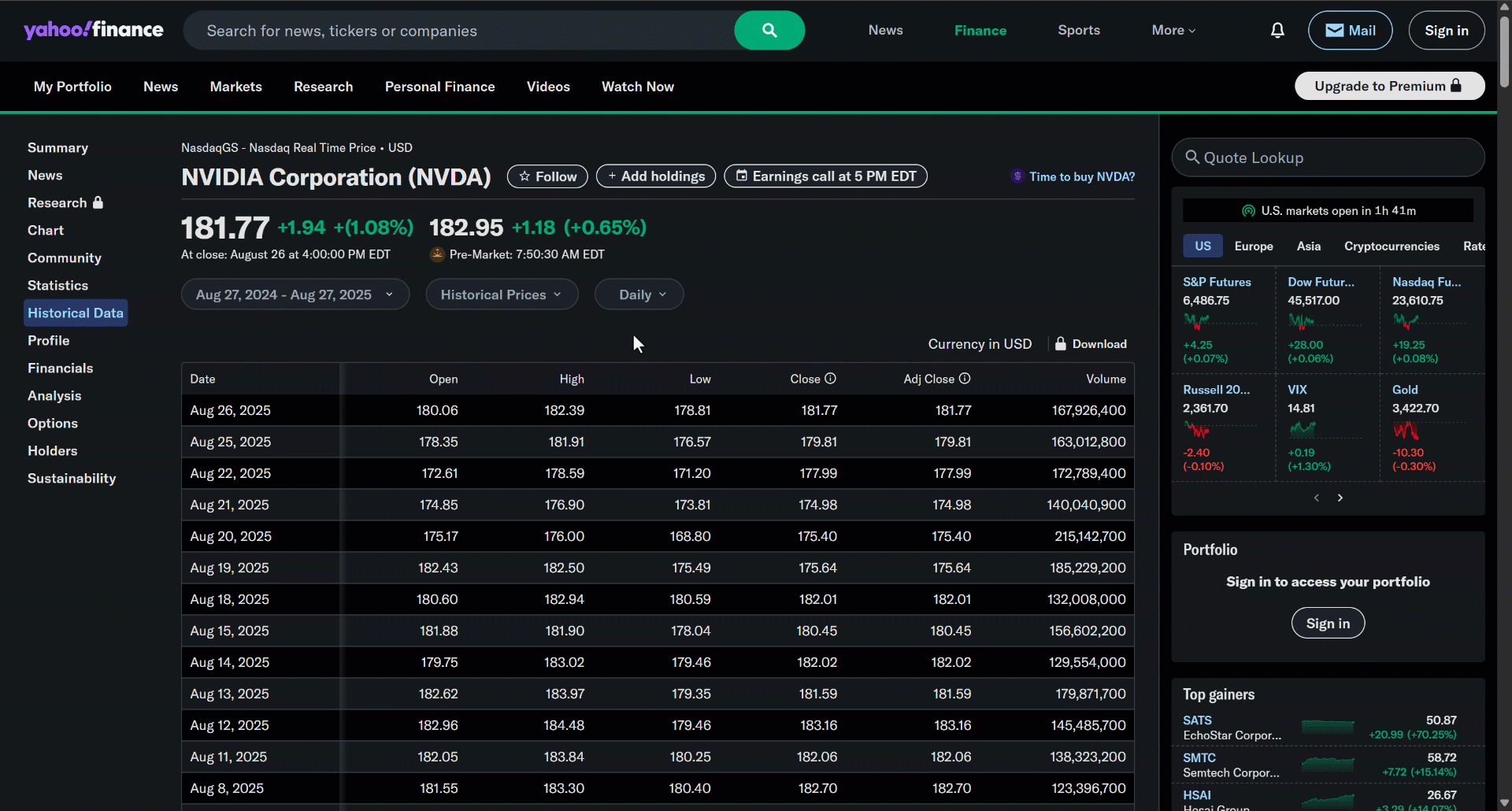
Task: Open the Markets menu
Action: pos(236,87)
